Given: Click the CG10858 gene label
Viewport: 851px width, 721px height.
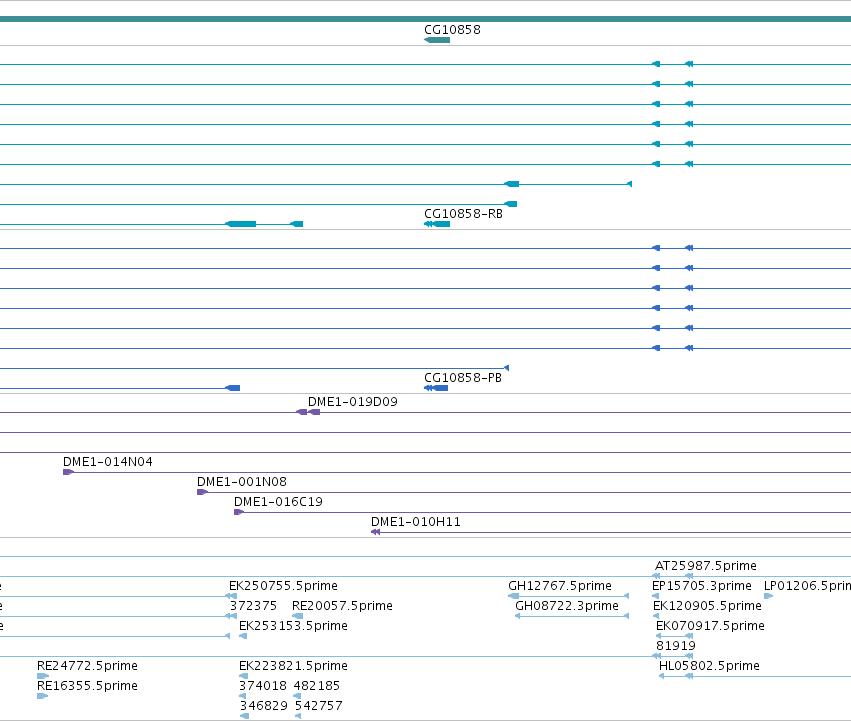Looking at the screenshot, I should click(x=452, y=30).
